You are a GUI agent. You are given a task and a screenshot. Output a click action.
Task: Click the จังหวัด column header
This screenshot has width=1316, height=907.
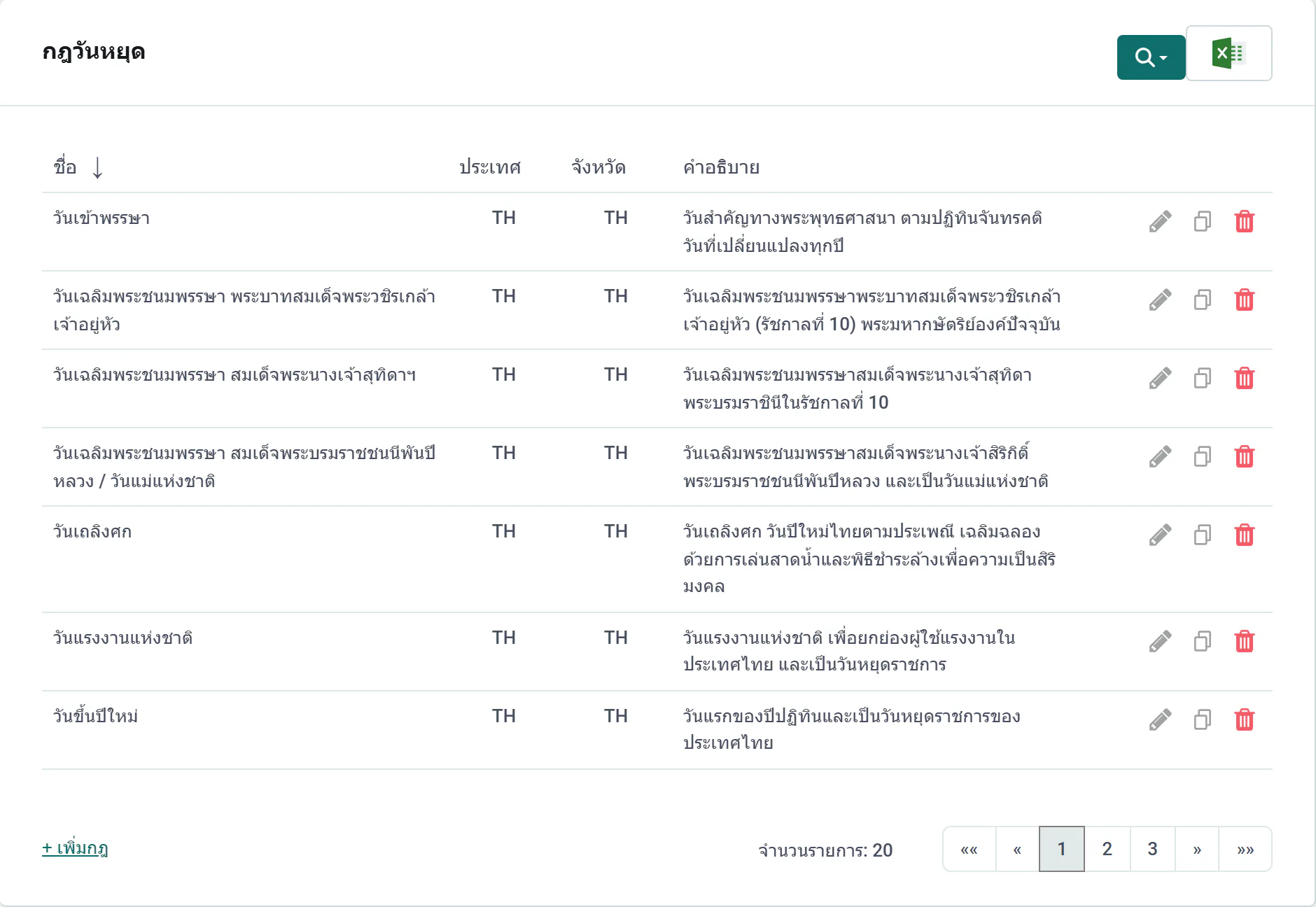coord(598,167)
